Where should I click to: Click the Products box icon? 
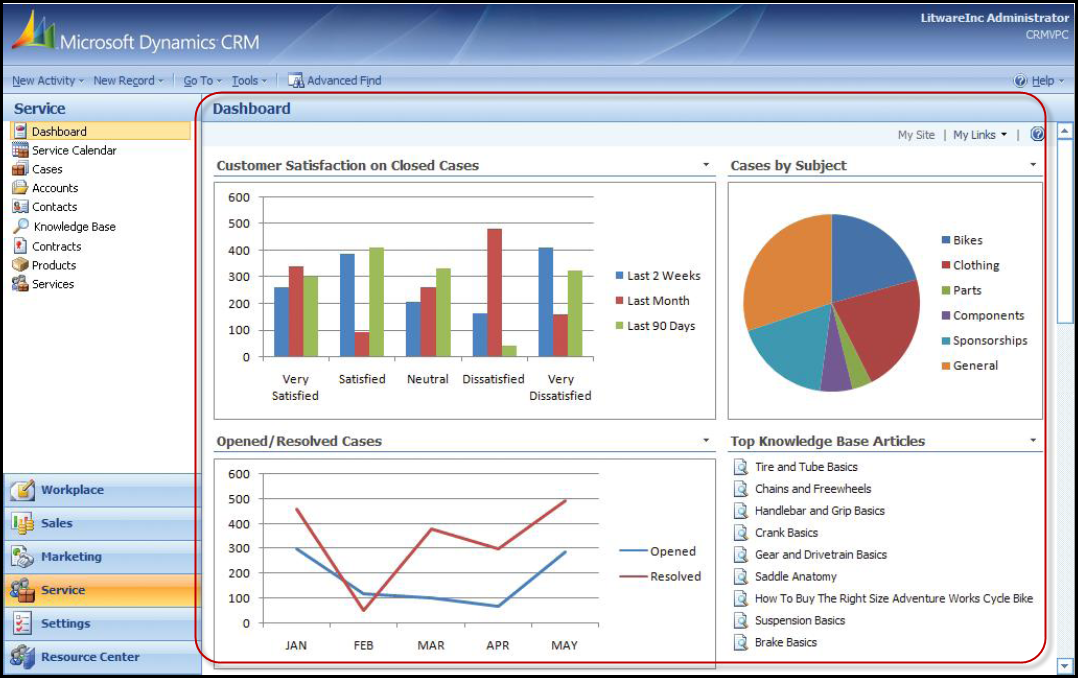point(20,265)
